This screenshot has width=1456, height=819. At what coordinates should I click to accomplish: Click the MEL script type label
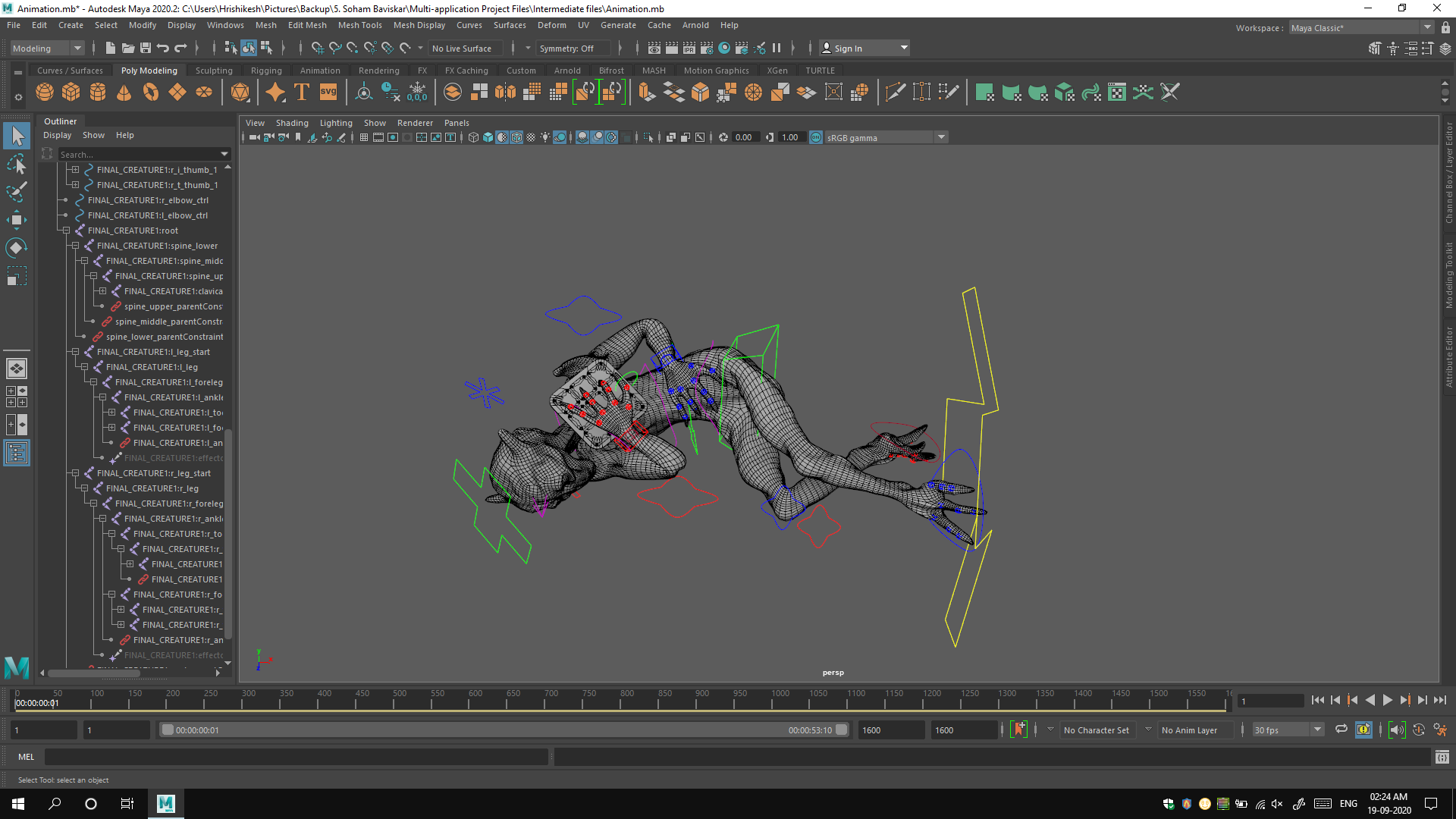(27, 757)
